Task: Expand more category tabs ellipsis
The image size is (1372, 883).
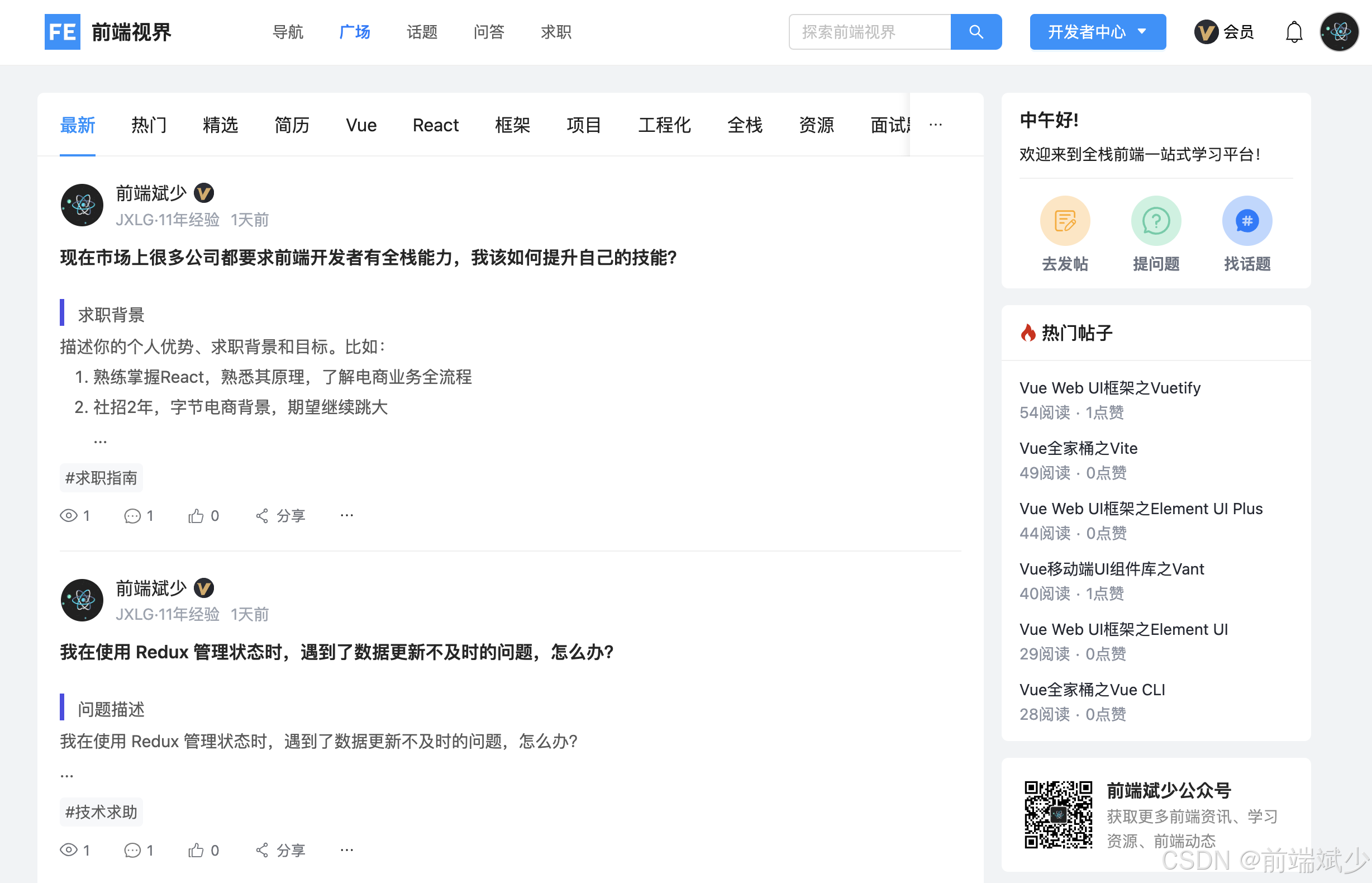Action: click(x=935, y=125)
